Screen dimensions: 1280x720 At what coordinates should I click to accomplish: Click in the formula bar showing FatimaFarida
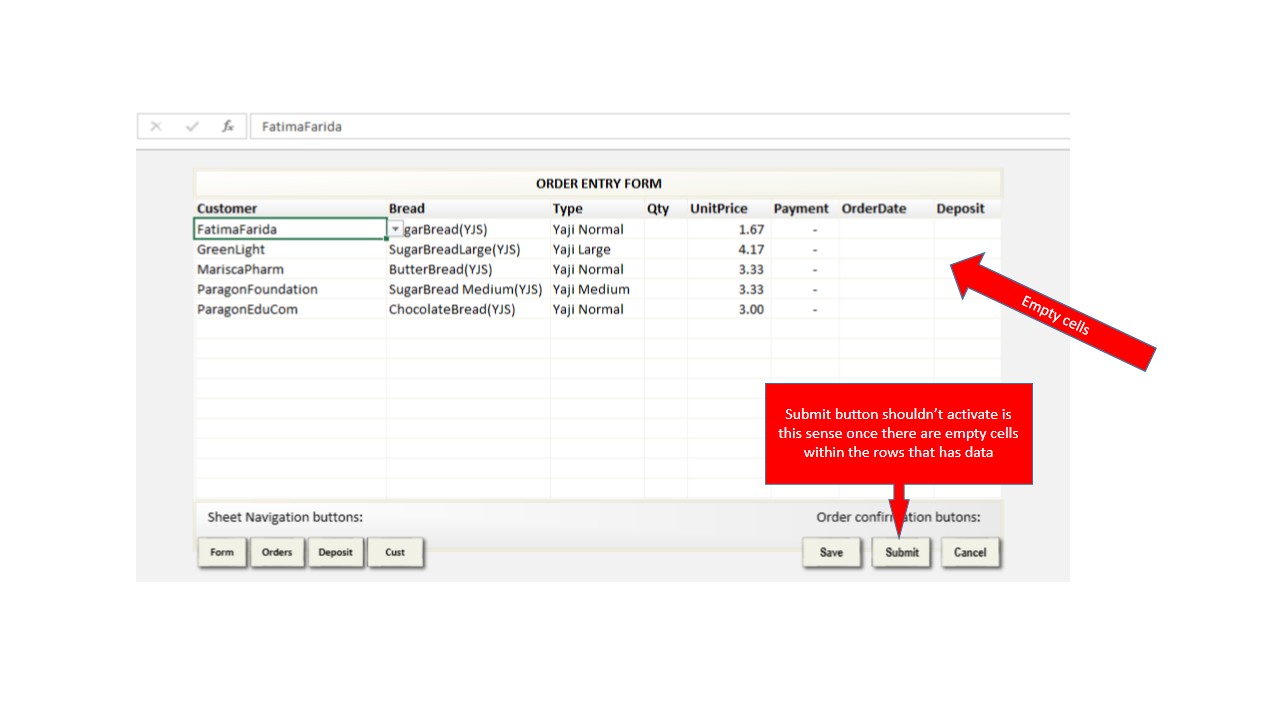pos(660,126)
